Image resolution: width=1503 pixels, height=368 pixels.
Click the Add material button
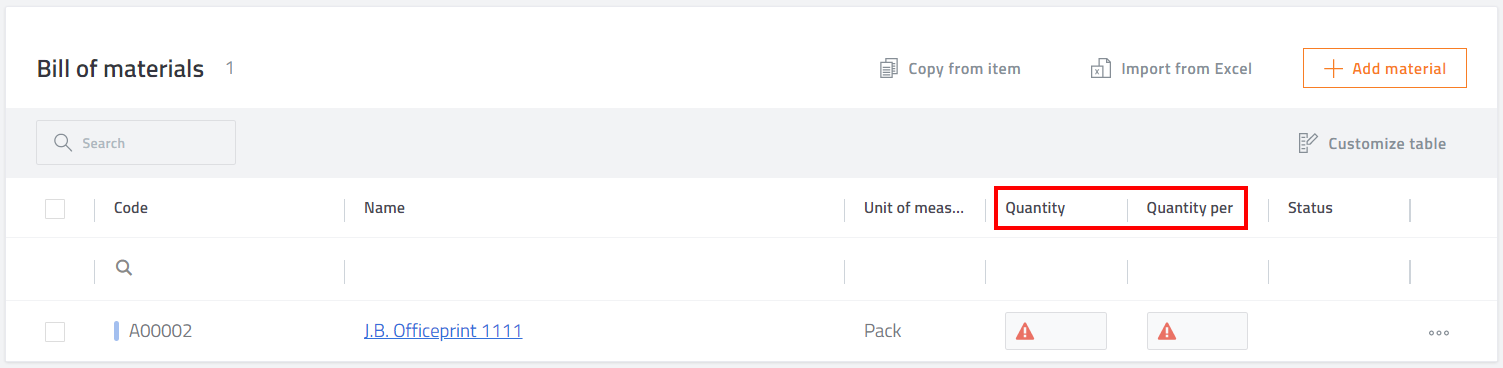coord(1385,69)
